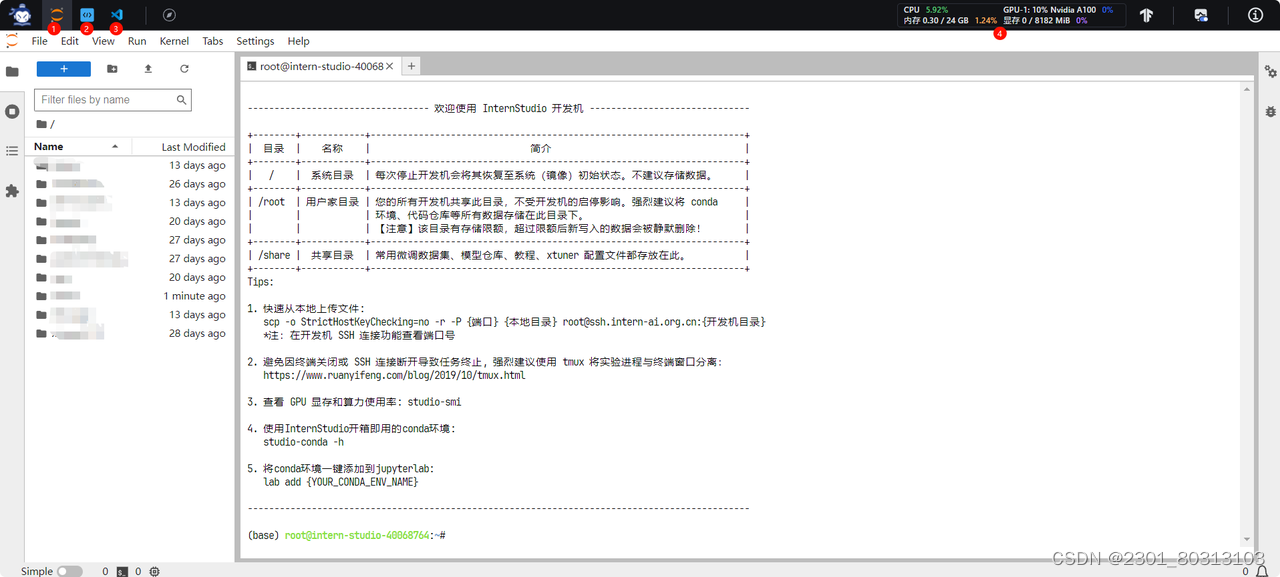Click the upload files icon
This screenshot has width=1280, height=577.
[148, 69]
